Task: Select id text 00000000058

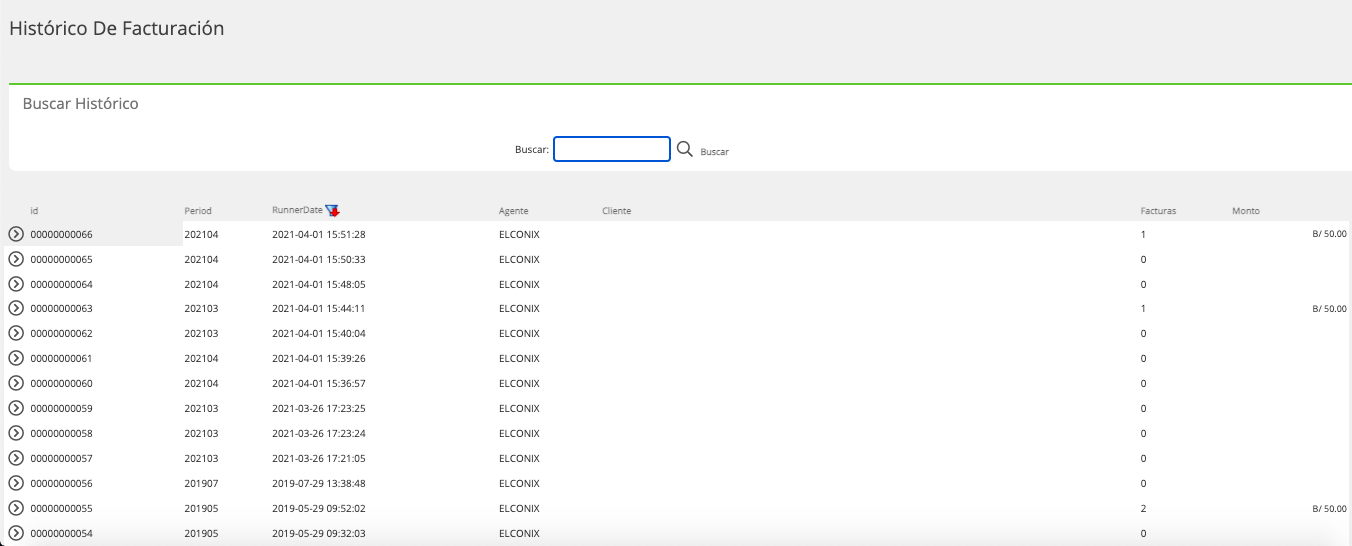Action: [61, 433]
